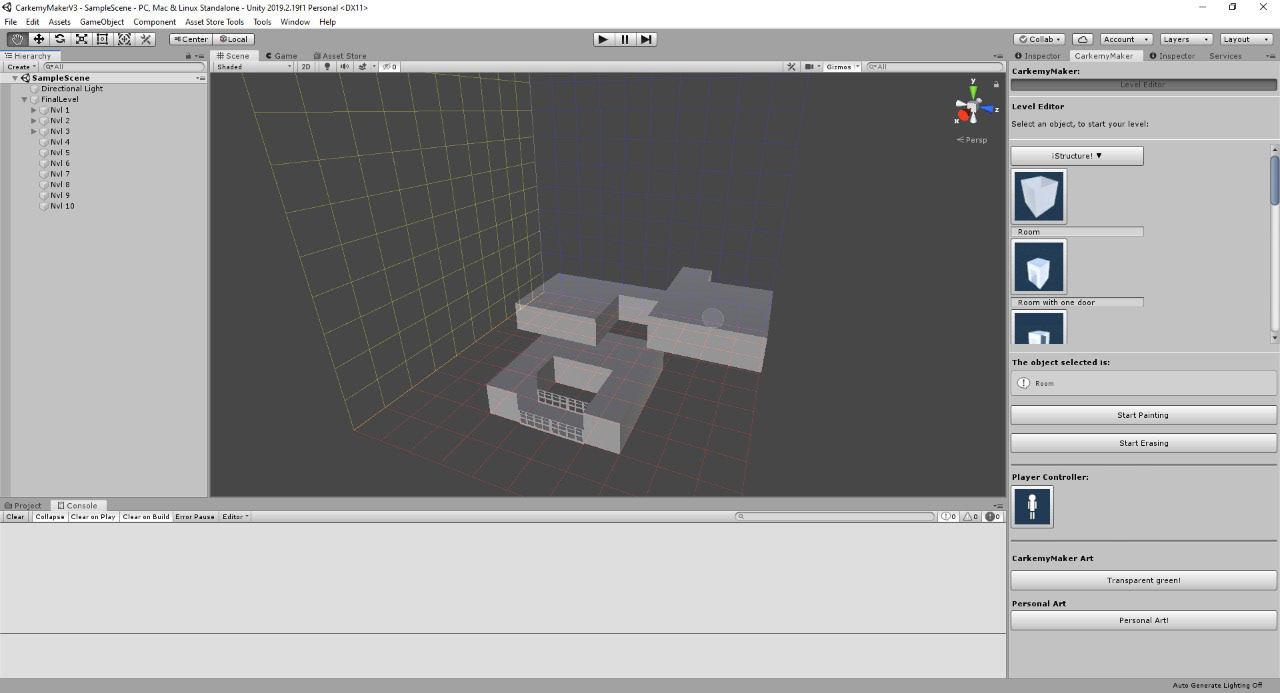Select the Hand tool
Screen dimensions: 1280x693
pos(17,39)
